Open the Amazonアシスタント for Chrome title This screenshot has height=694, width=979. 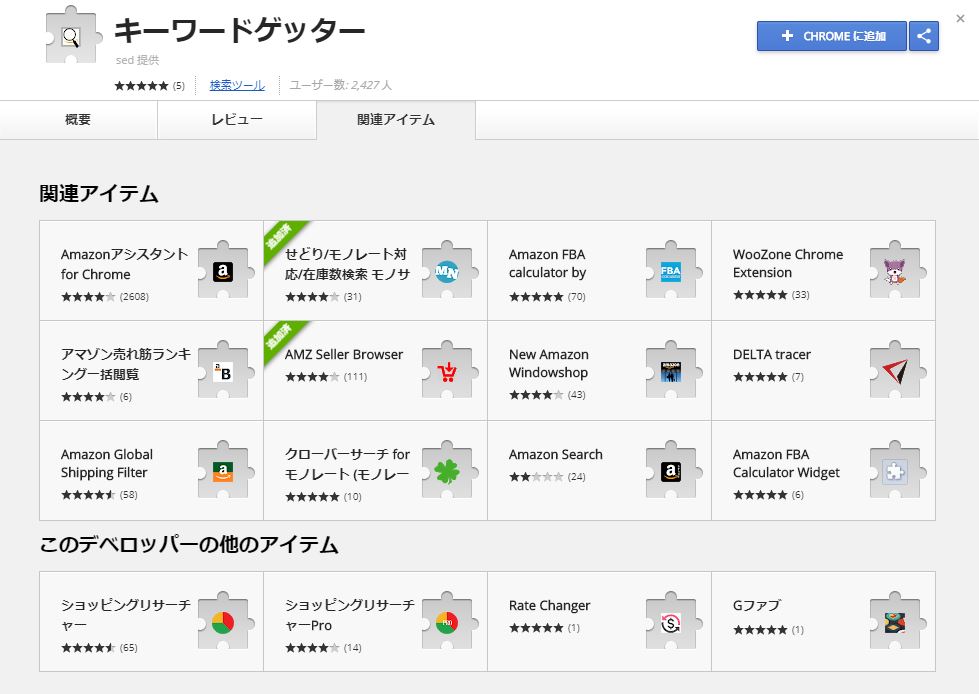pyautogui.click(x=124, y=264)
